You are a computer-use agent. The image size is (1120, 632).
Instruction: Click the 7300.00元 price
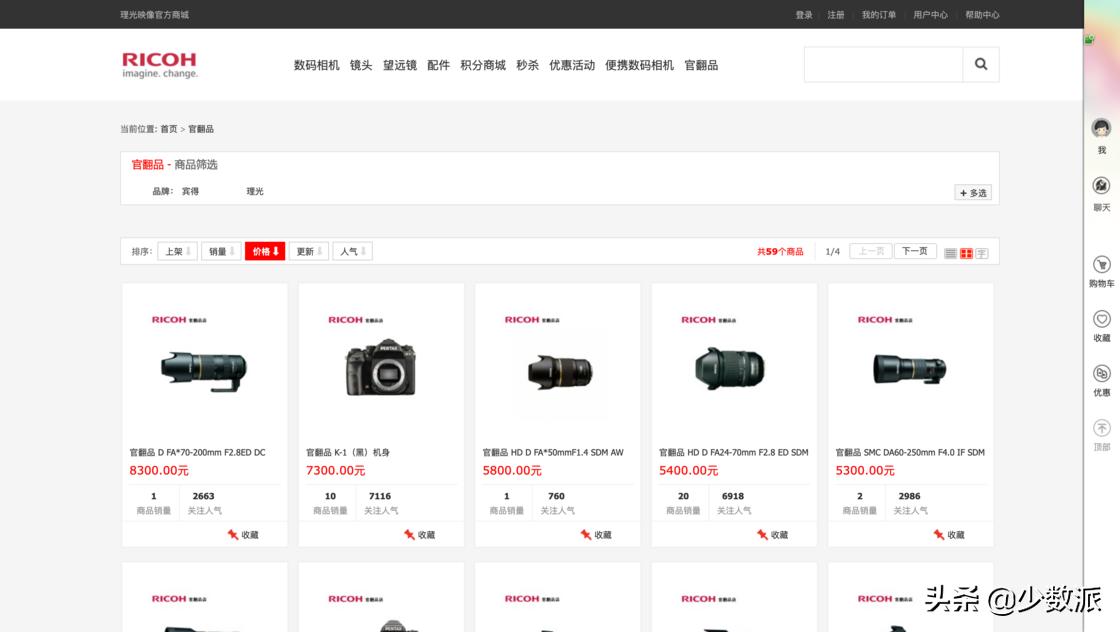pos(335,471)
